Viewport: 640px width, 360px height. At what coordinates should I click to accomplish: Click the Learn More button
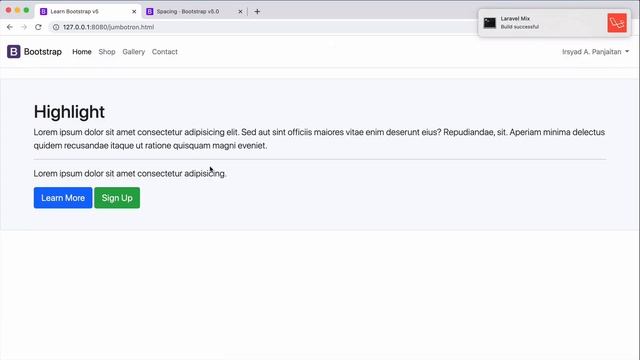63,198
